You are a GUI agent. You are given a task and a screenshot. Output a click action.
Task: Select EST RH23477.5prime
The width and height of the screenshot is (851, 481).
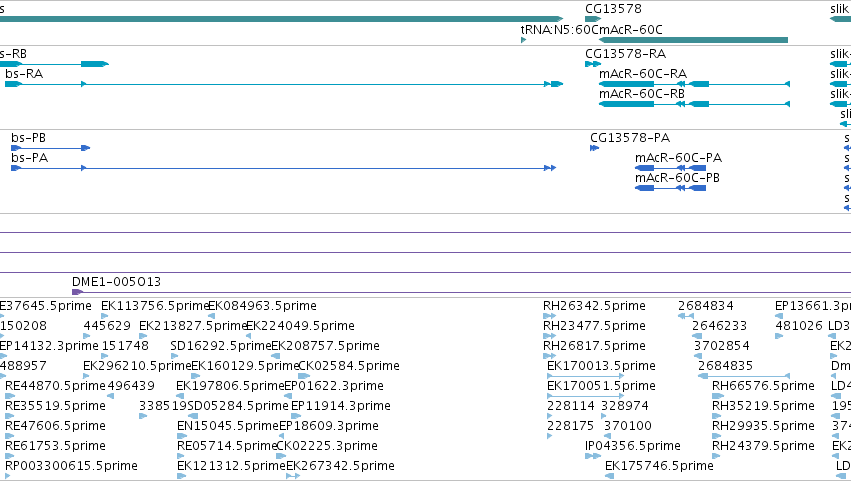click(x=594, y=326)
